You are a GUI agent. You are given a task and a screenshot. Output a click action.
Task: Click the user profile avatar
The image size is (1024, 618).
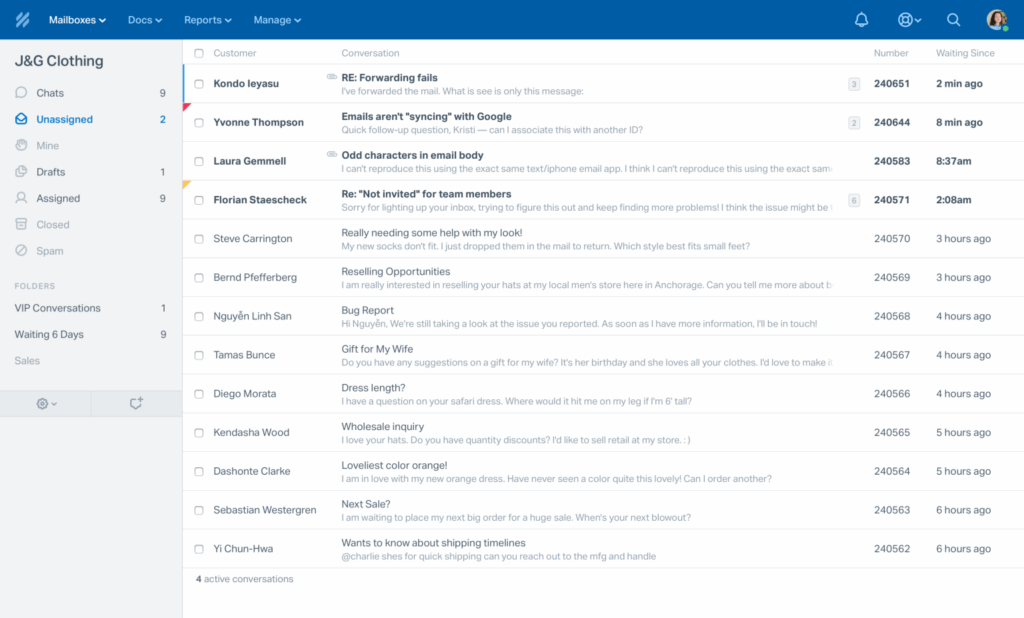pos(996,20)
